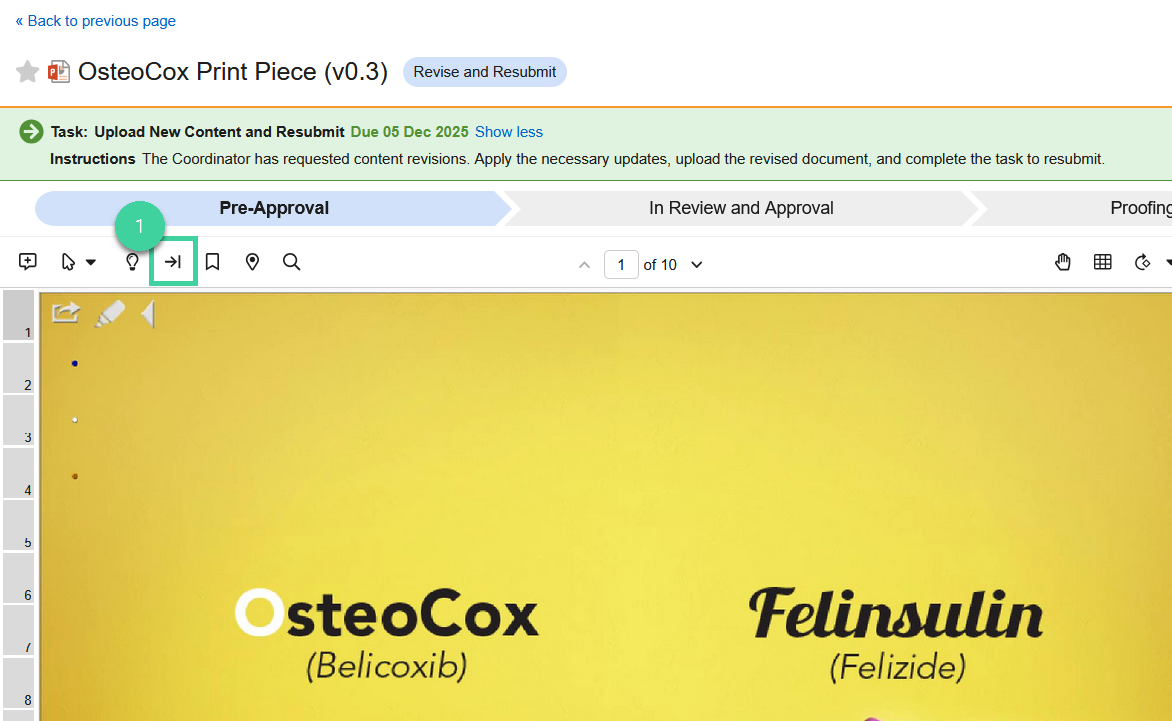Activate the hand pan tool
The height and width of the screenshot is (721, 1172).
[1063, 261]
